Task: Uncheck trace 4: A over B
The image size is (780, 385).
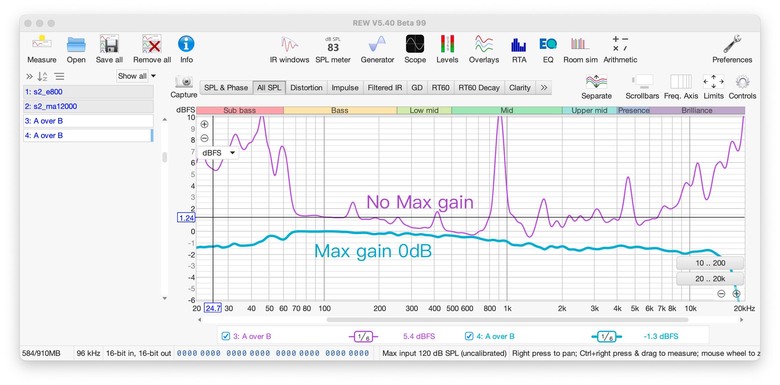Action: (469, 336)
